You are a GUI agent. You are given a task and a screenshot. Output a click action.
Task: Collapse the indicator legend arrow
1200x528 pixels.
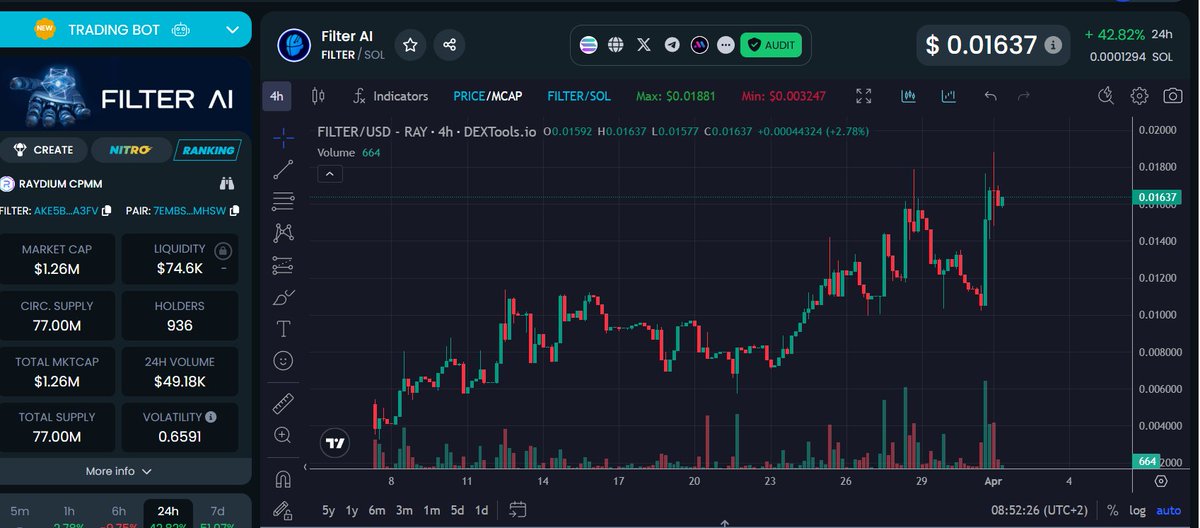pos(330,174)
